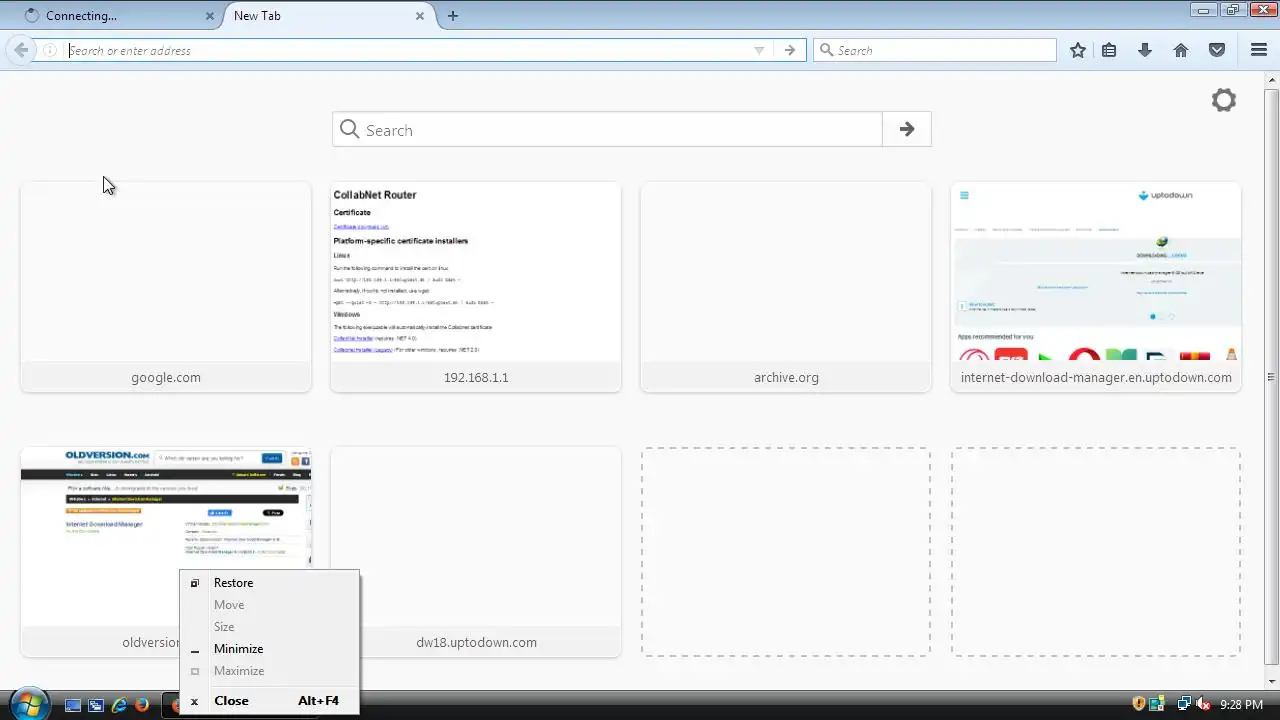
Task: Open the Downloads arrow icon
Action: [x=1145, y=50]
